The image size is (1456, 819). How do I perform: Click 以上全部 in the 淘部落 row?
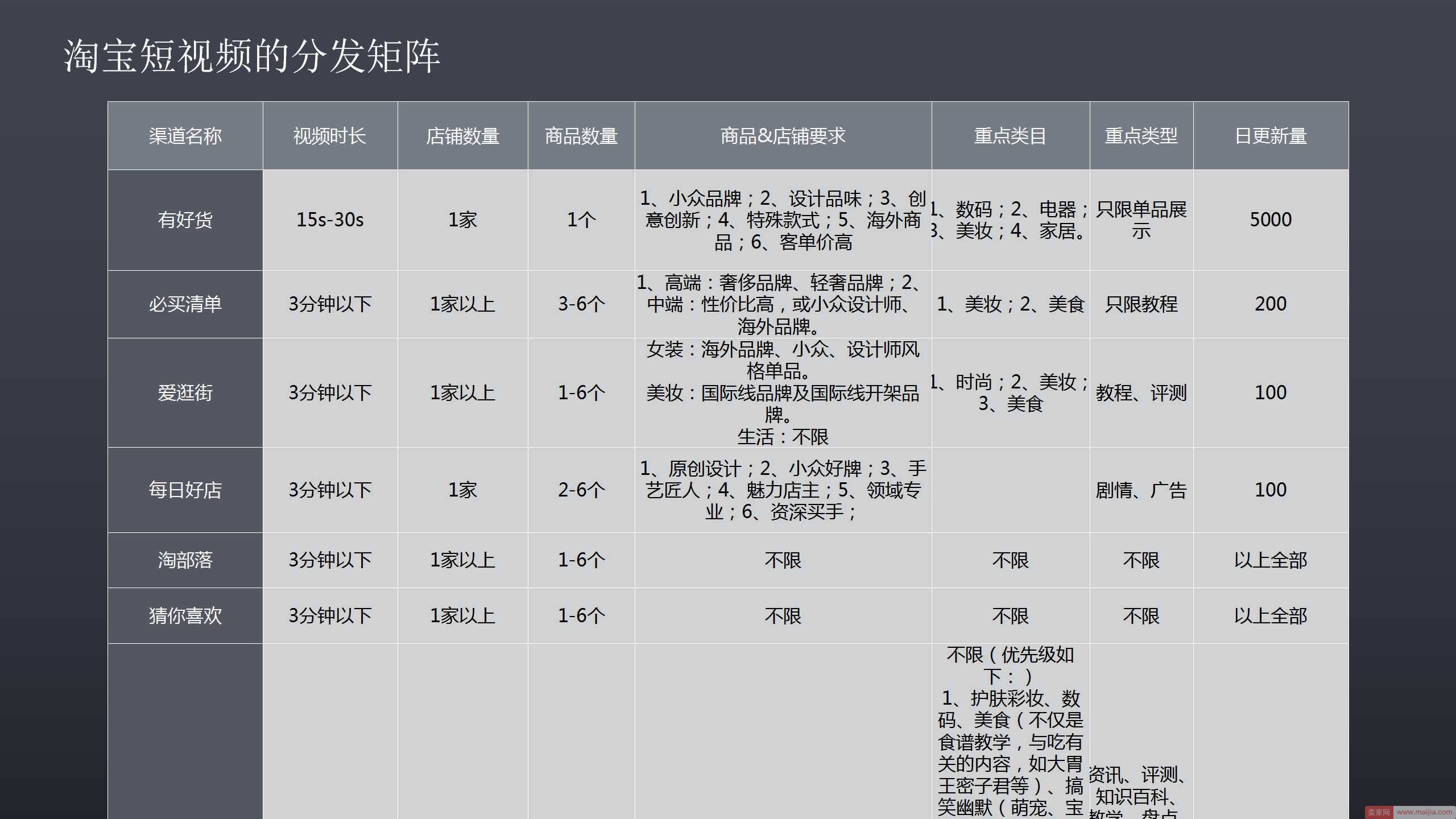(x=1271, y=560)
